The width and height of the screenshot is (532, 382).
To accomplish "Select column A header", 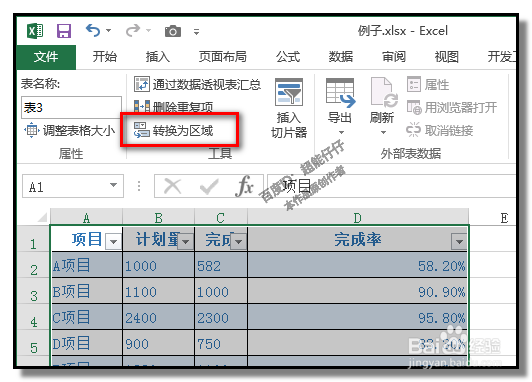I will (87, 218).
